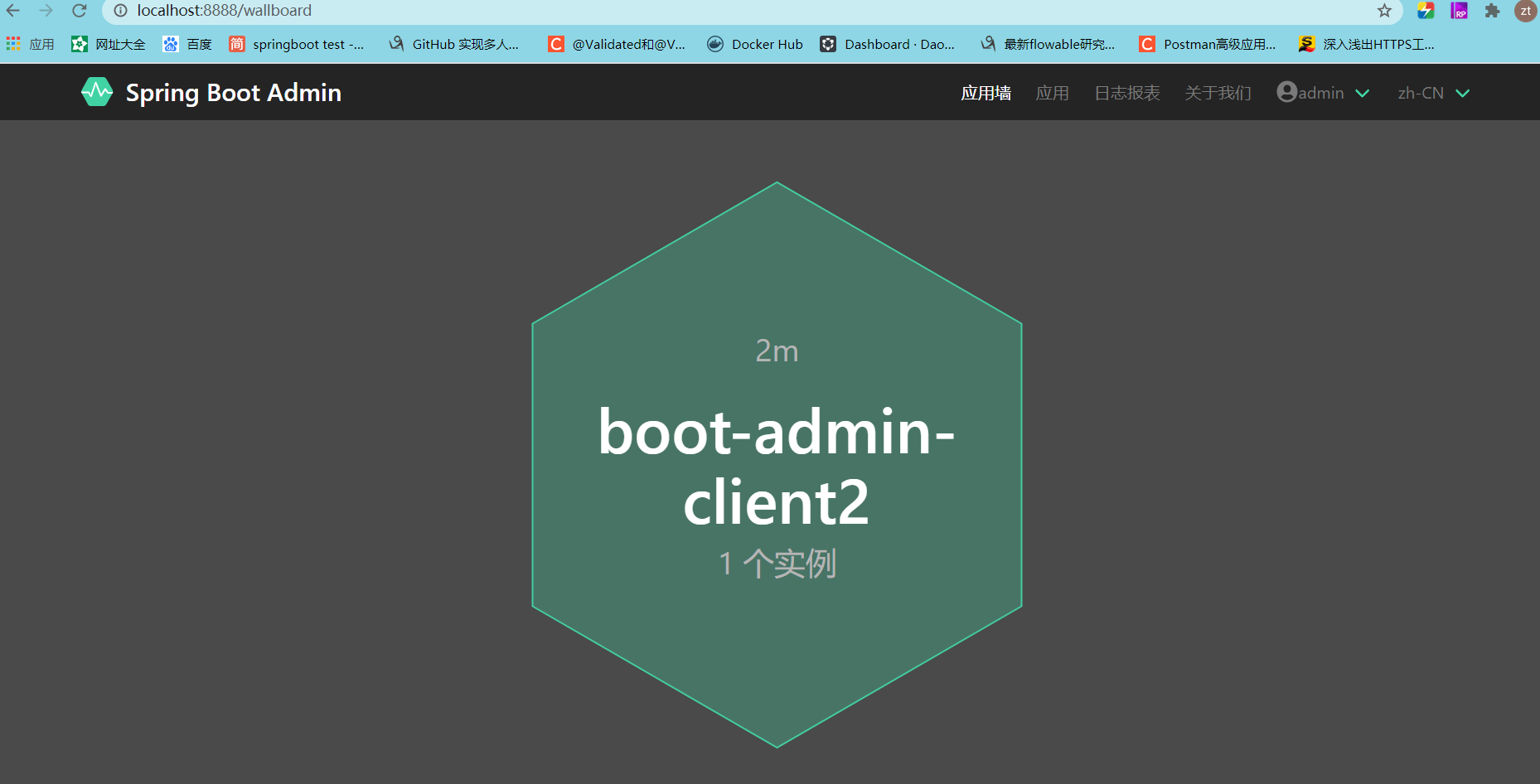Image resolution: width=1540 pixels, height=784 pixels.
Task: Open the GitHub 实现多人 bookmark
Action: [453, 44]
